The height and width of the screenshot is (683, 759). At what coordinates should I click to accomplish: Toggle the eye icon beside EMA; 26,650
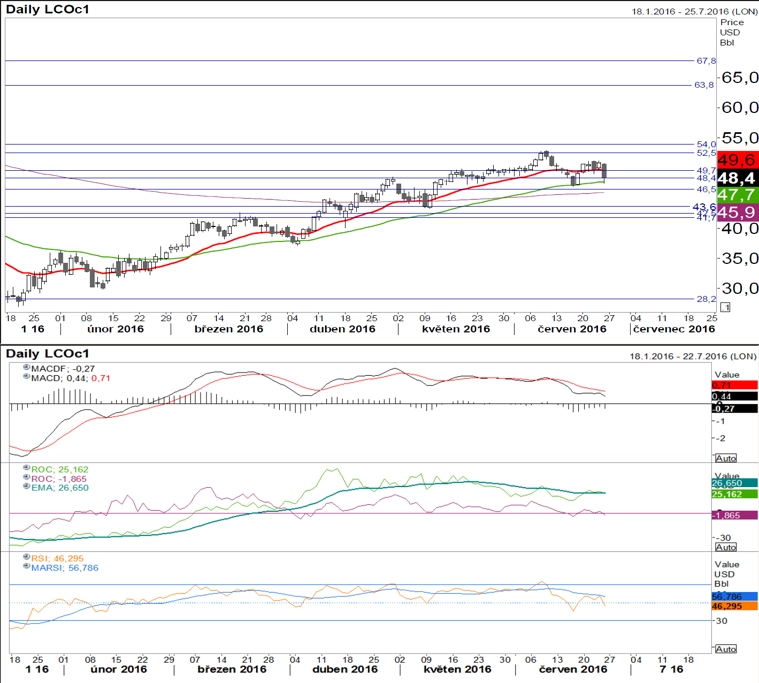tap(27, 486)
